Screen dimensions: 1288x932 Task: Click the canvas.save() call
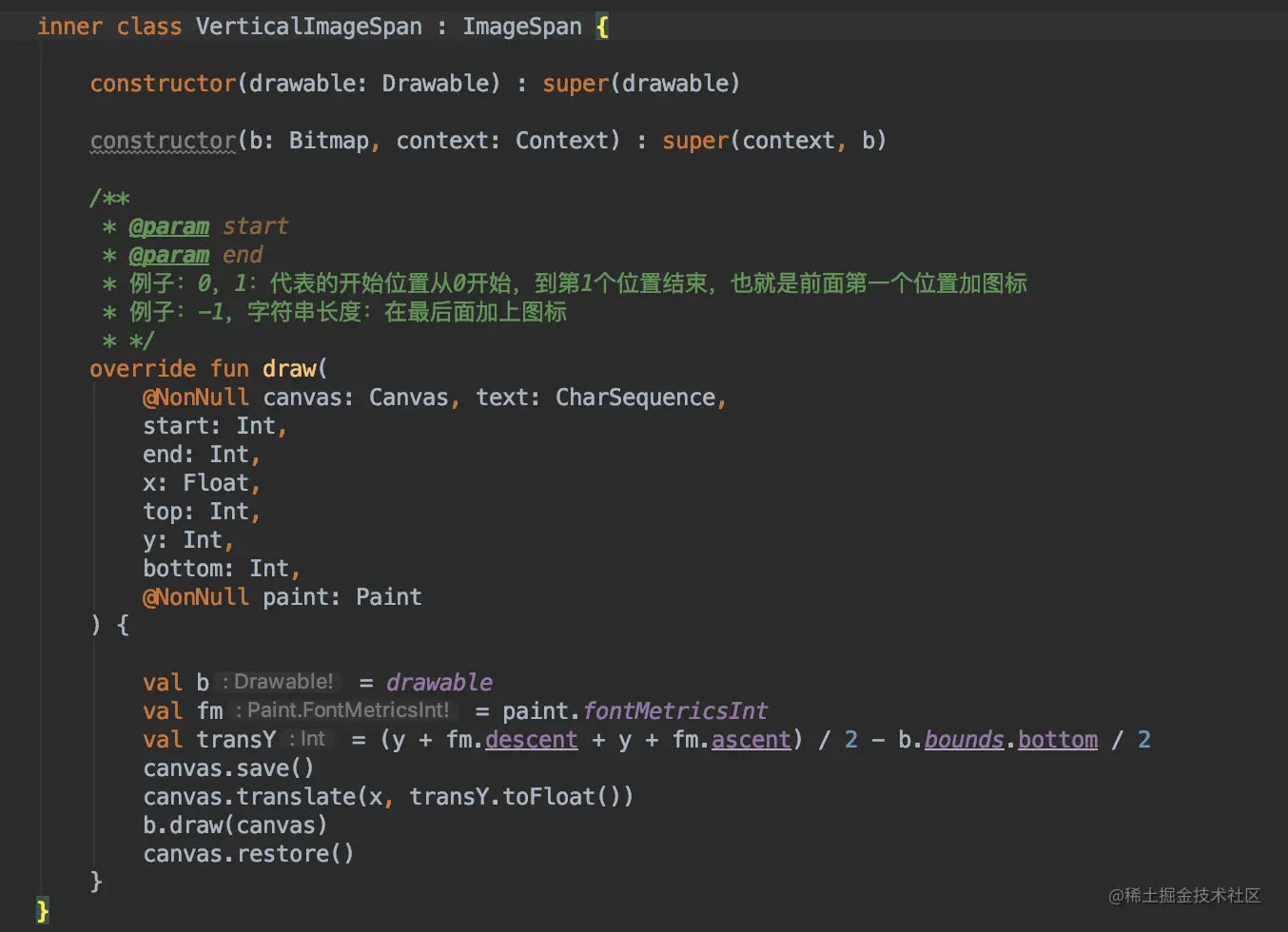[x=228, y=768]
